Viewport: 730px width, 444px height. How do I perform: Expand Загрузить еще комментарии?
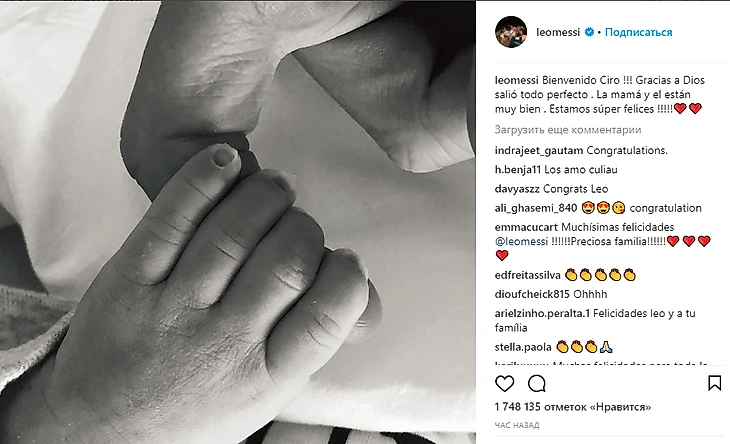[x=568, y=130]
